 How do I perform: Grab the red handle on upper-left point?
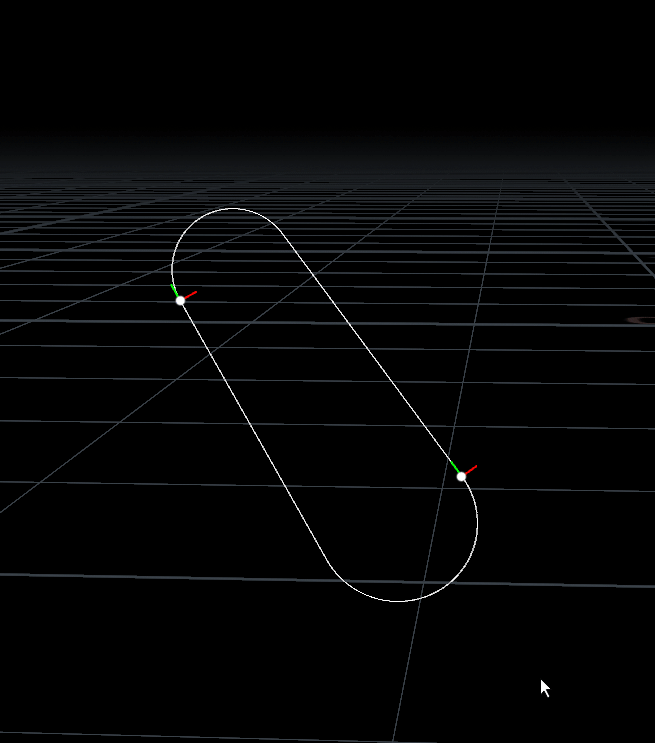pos(191,294)
